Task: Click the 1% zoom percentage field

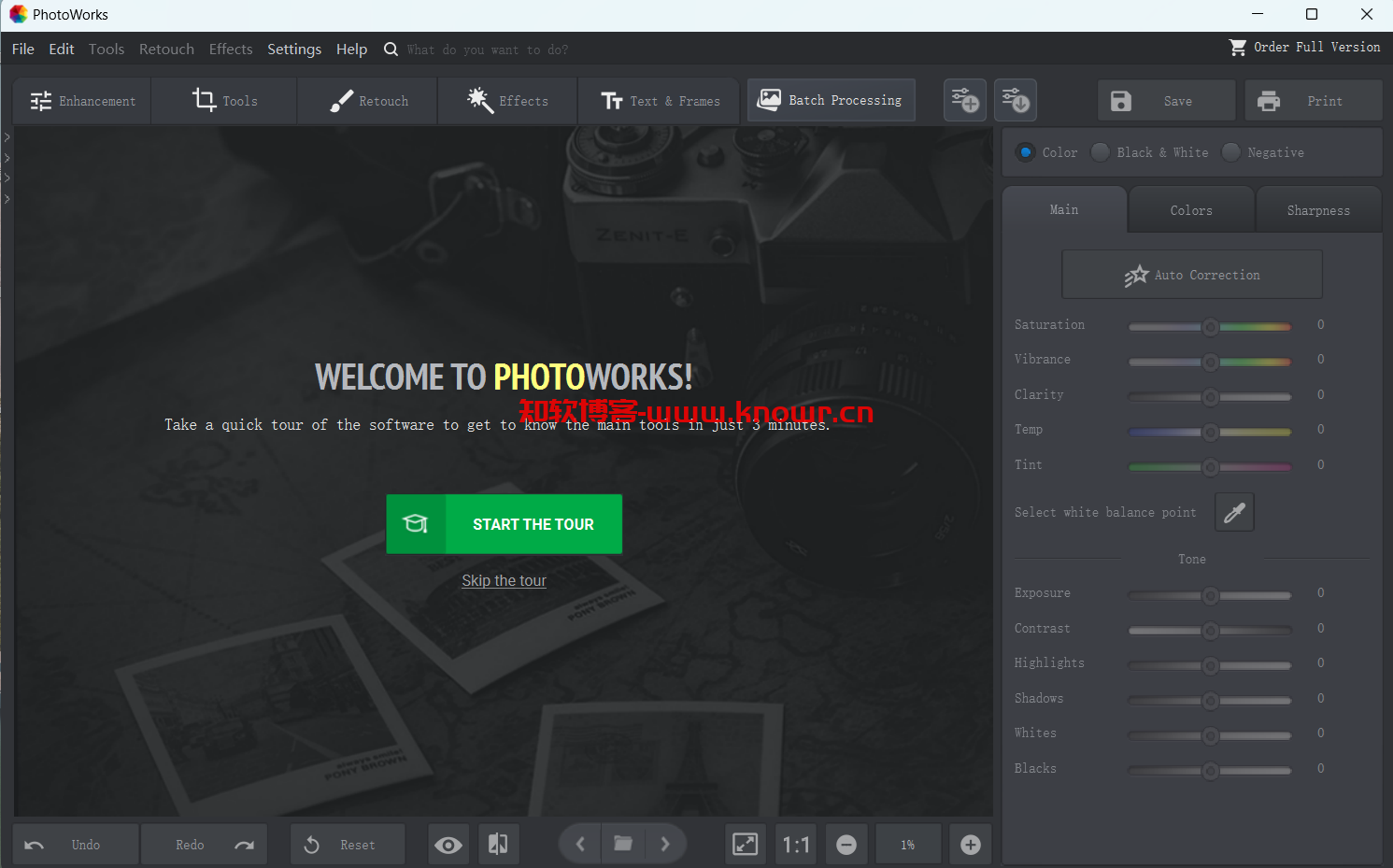Action: click(908, 845)
